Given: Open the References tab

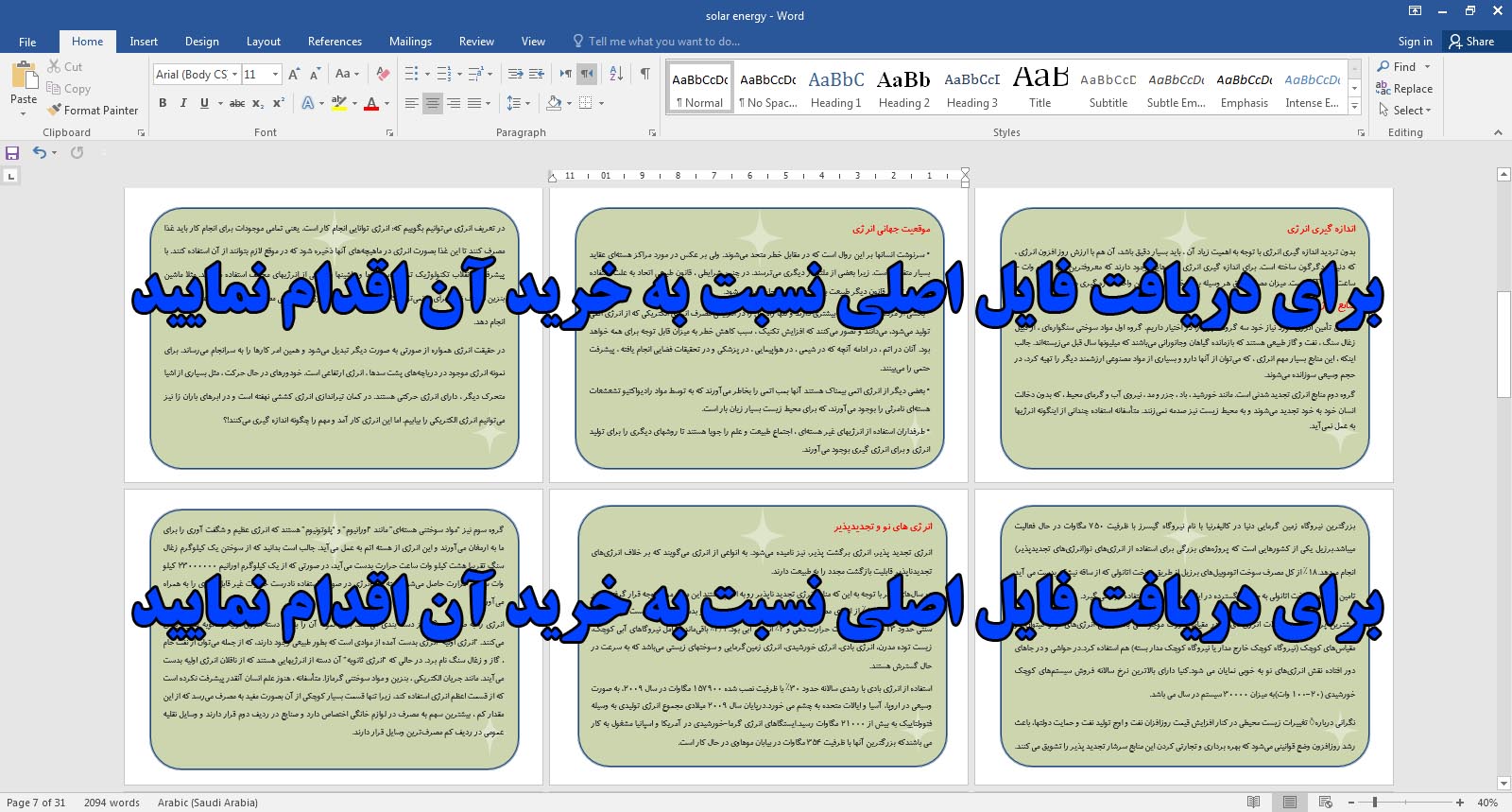Looking at the screenshot, I should 335,42.
